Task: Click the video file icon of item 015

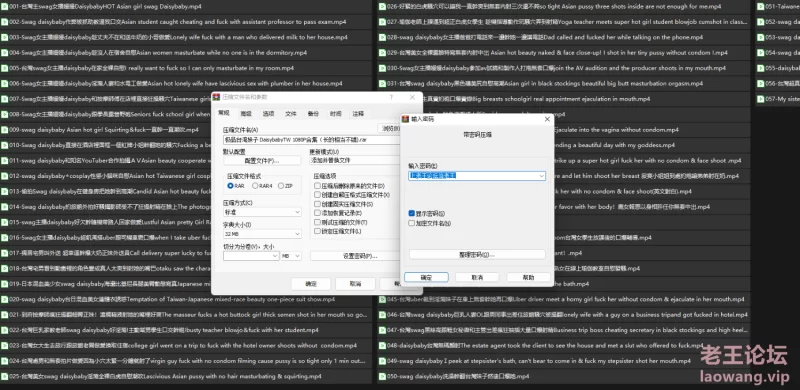Action: [5, 222]
